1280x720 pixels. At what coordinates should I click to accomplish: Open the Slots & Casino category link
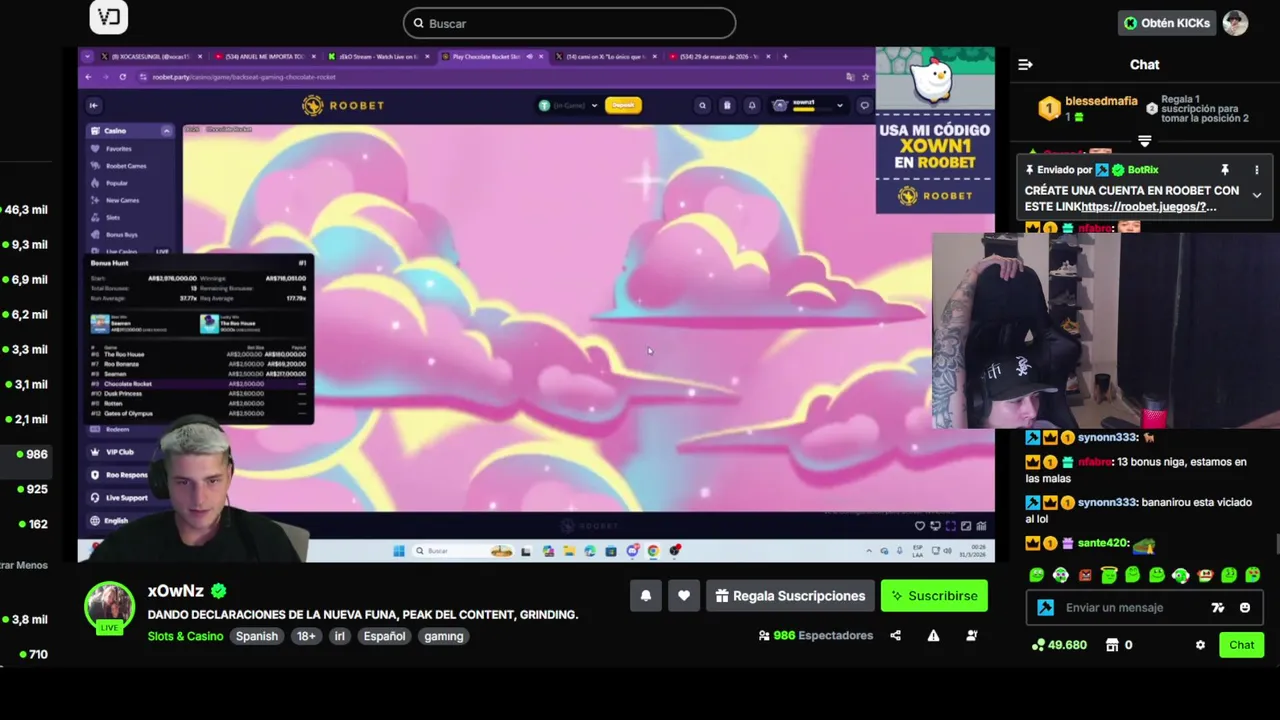point(186,636)
